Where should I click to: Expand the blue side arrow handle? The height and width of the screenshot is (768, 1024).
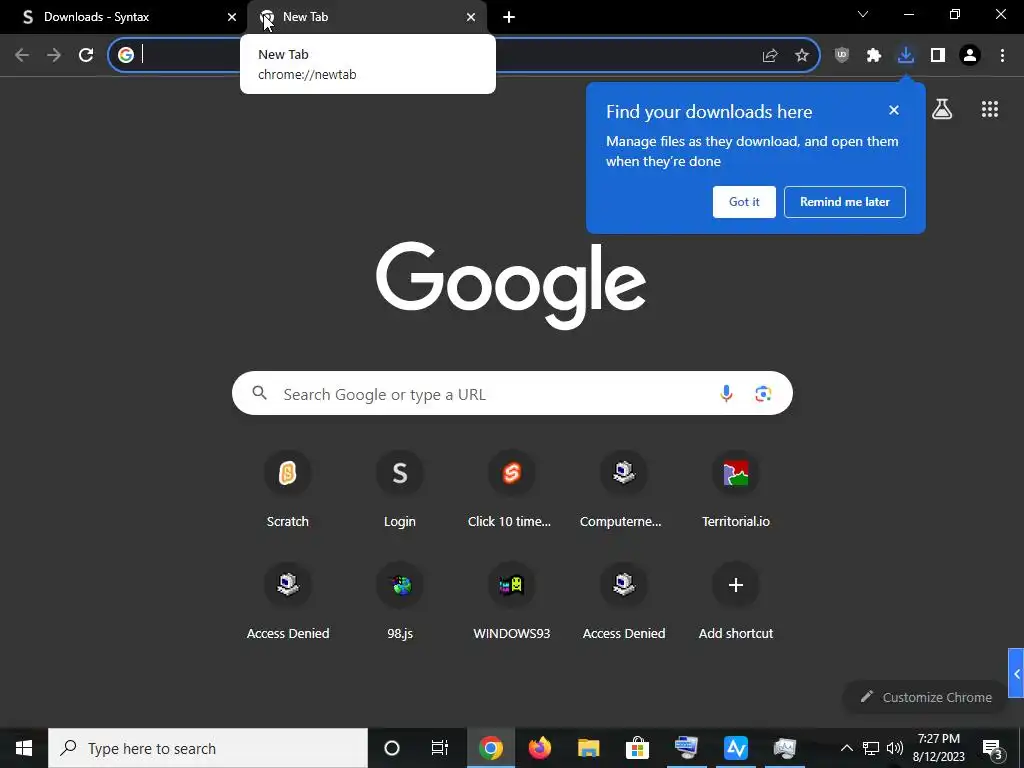[1016, 673]
